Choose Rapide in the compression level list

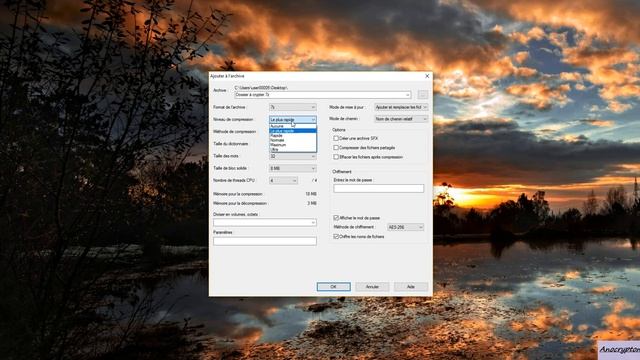click(293, 136)
